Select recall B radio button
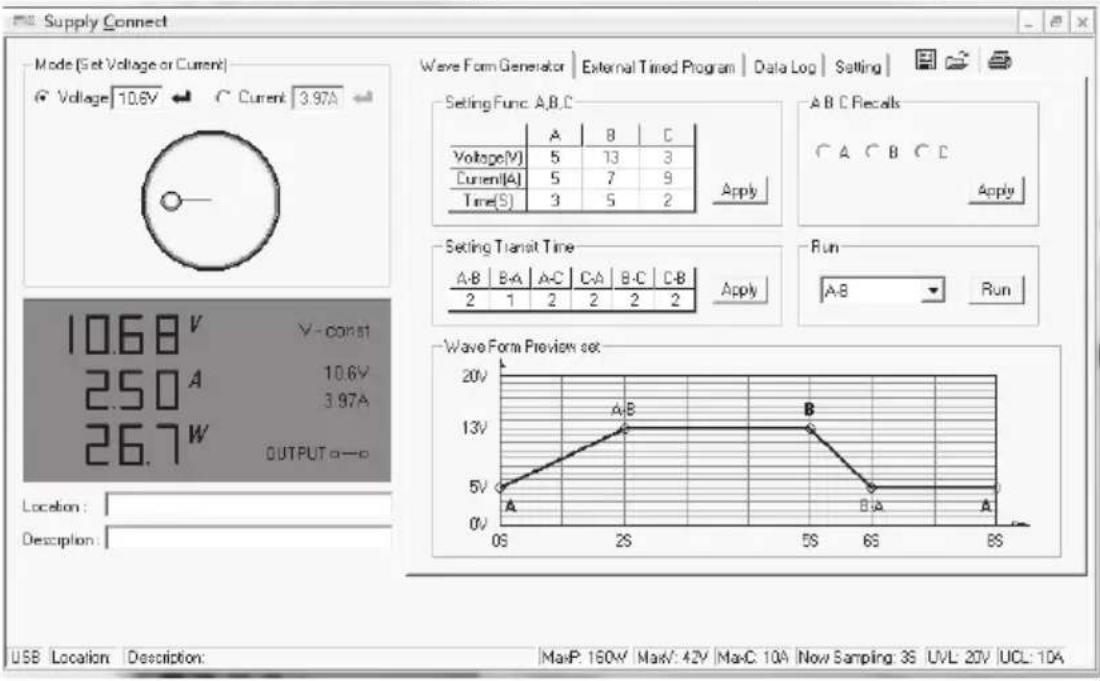This screenshot has height=681, width=1100. (x=871, y=151)
